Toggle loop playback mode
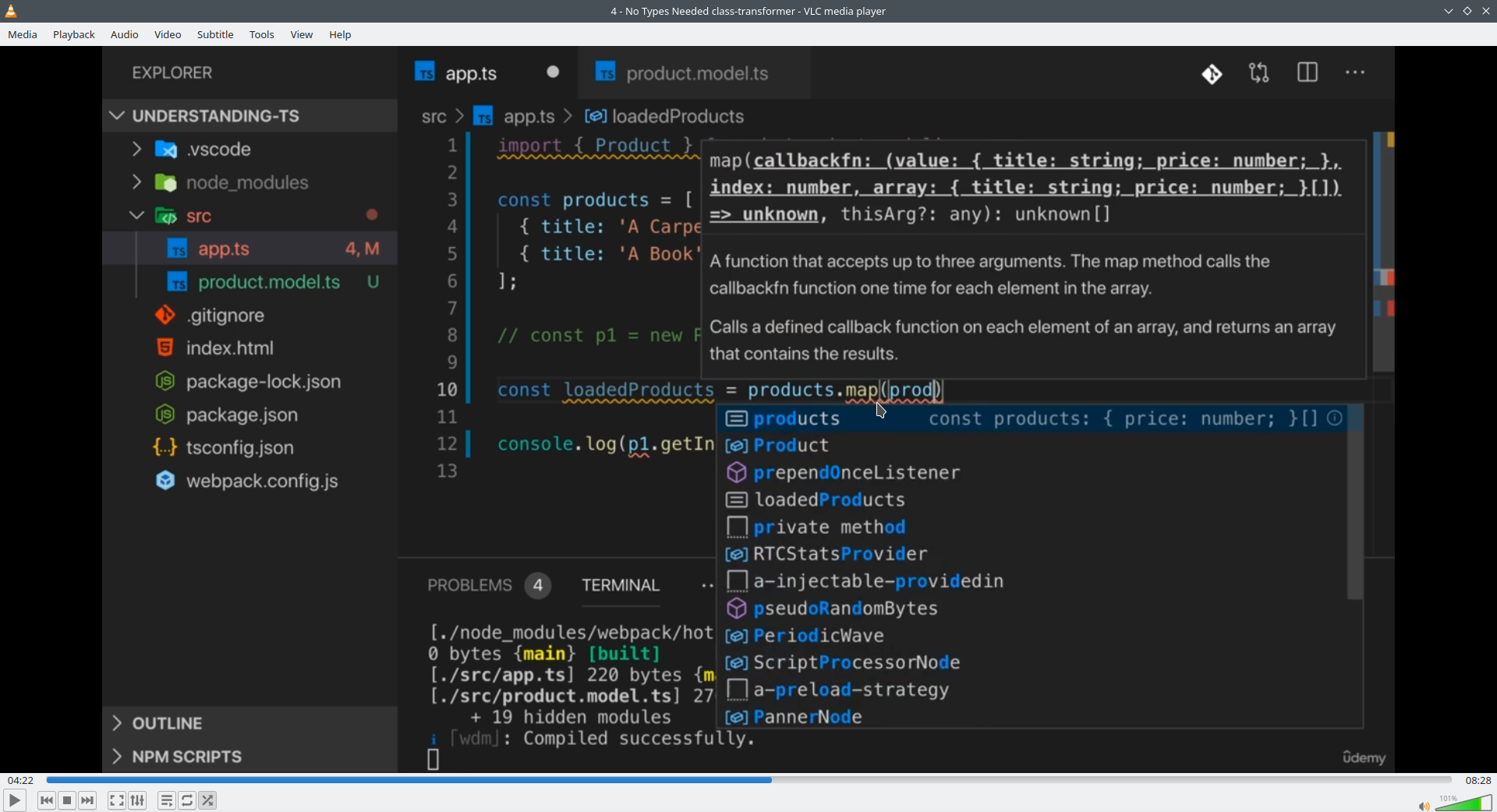 tap(188, 800)
